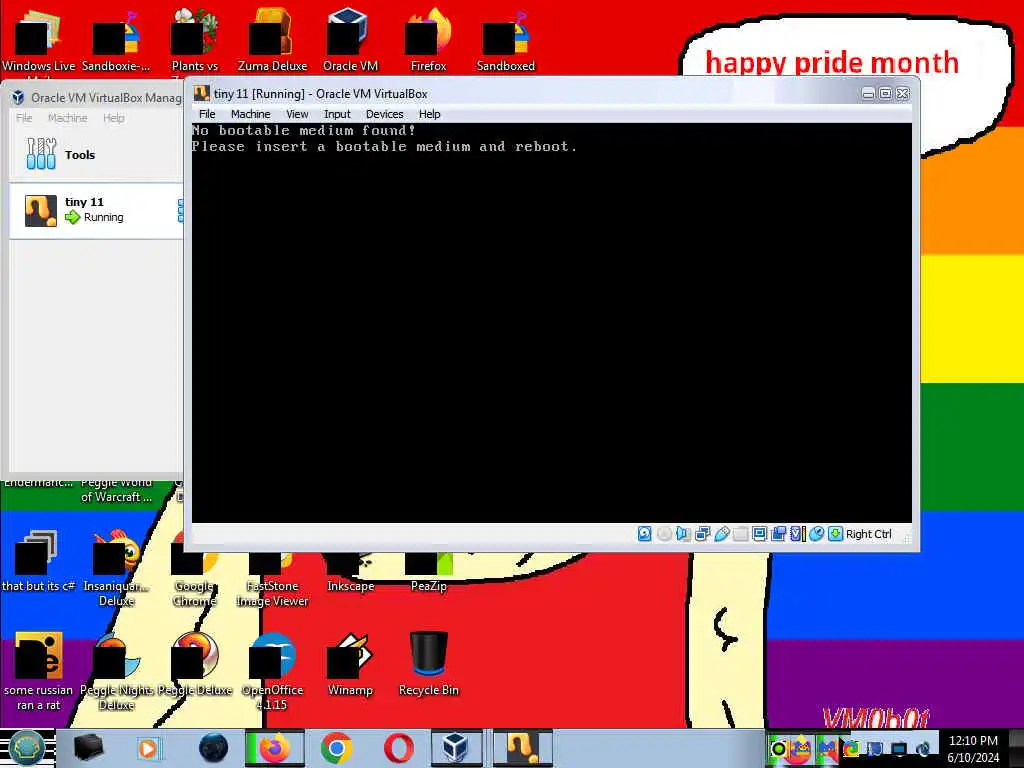Open the Input menu in tiny 11 window
Viewport: 1024px width, 768px height.
pyautogui.click(x=337, y=114)
